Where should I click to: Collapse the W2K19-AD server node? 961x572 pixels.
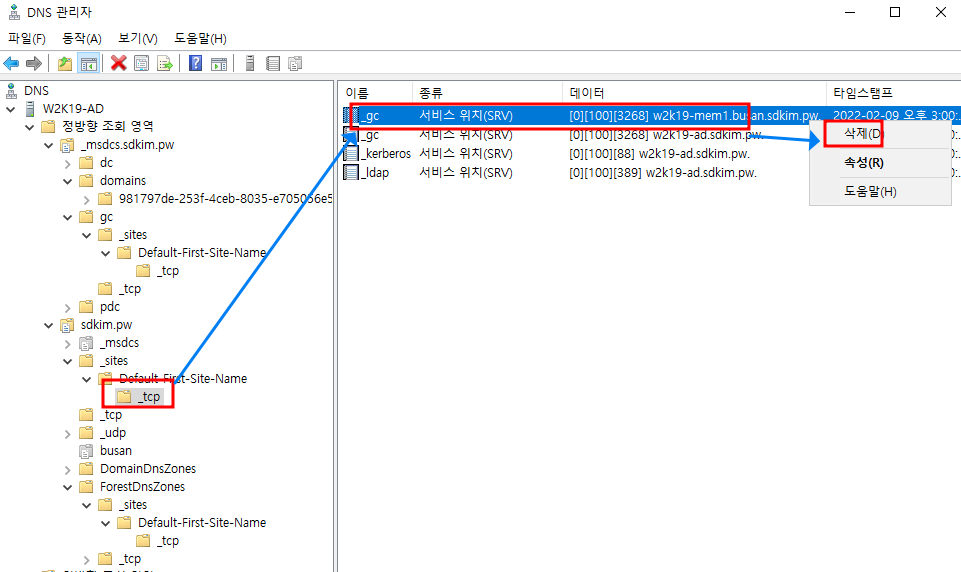(x=10, y=109)
